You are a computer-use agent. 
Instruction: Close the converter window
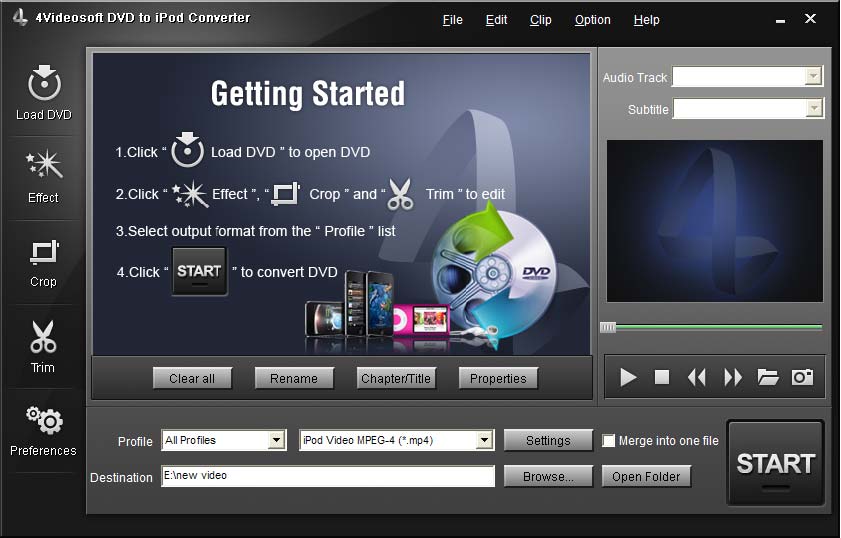[810, 19]
